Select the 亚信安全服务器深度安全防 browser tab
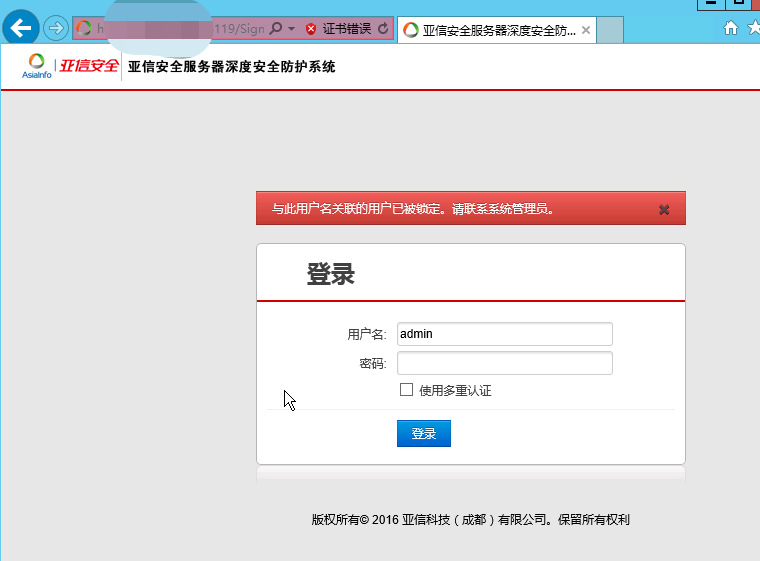Image resolution: width=760 pixels, height=561 pixels. point(497,31)
